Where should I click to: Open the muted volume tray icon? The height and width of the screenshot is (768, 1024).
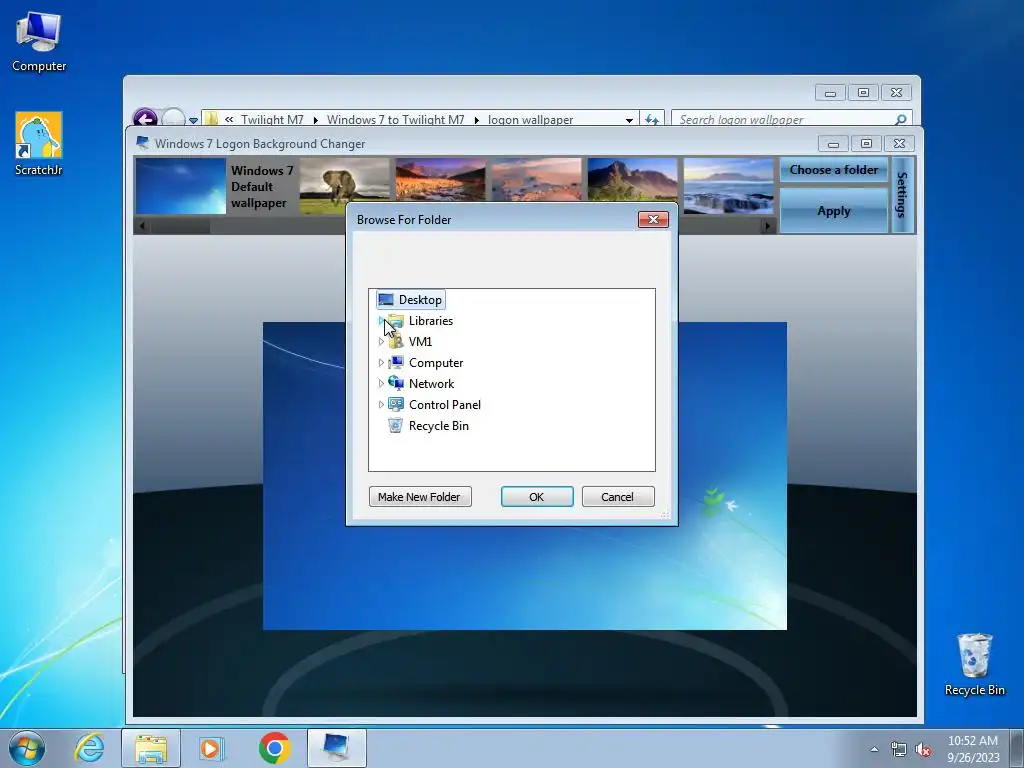(923, 750)
